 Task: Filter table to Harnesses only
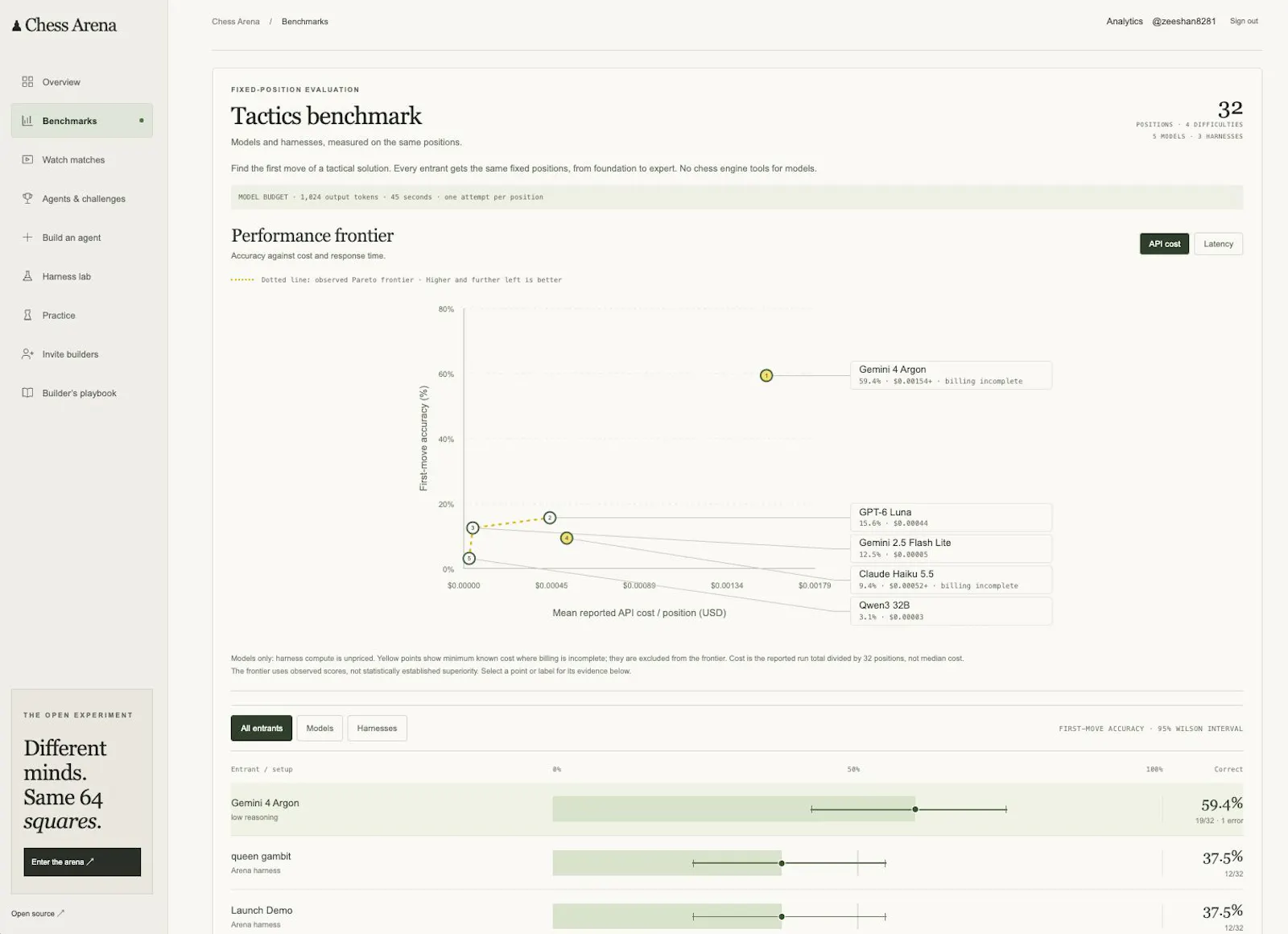pos(377,728)
